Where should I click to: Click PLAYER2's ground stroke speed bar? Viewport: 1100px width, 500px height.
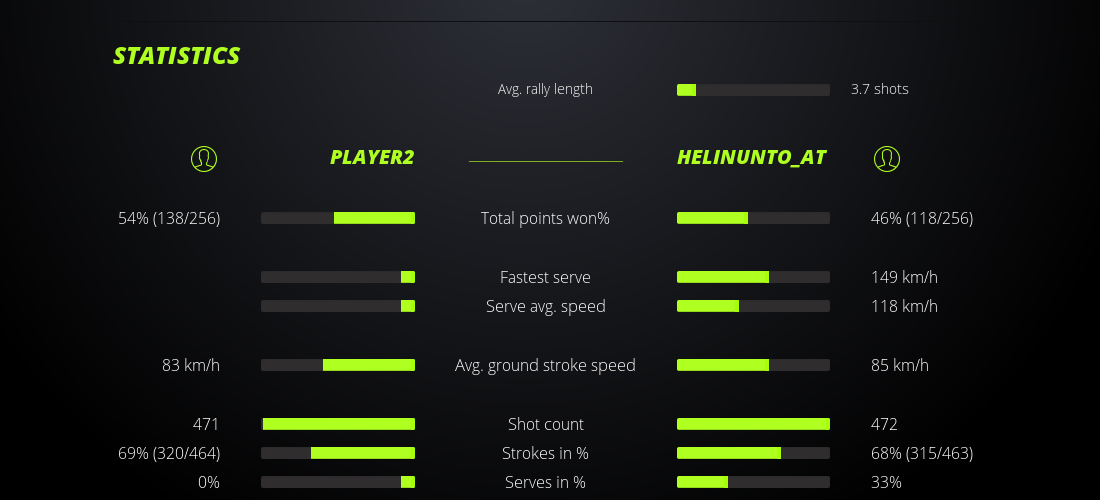(x=338, y=365)
